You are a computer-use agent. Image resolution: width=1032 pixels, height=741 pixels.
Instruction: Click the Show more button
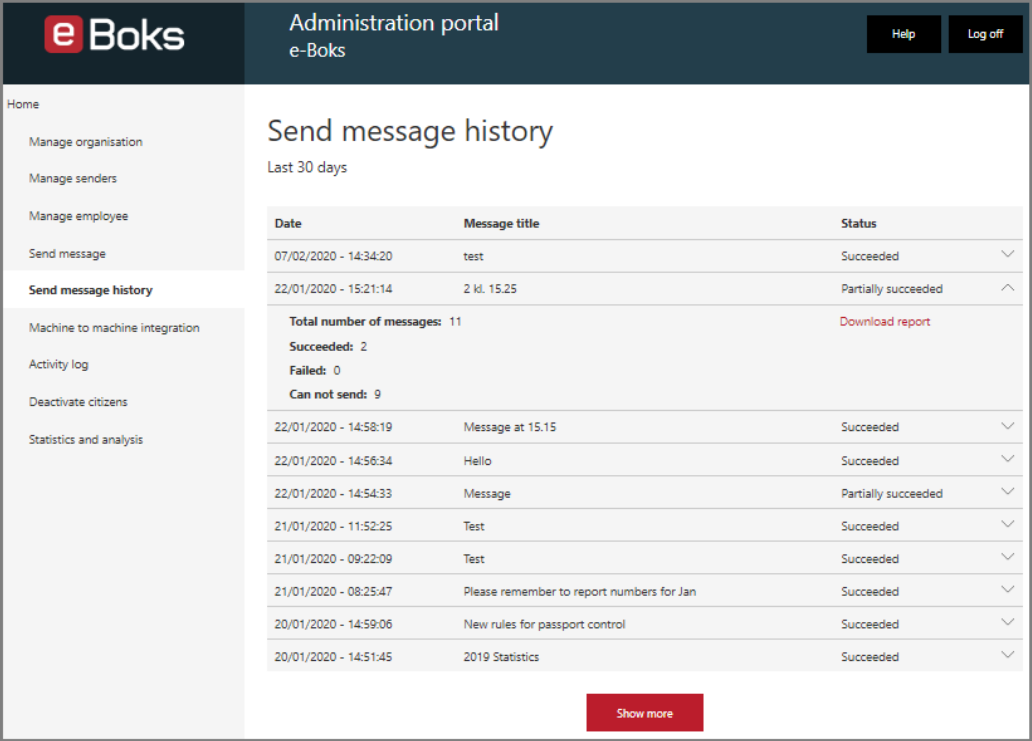coord(644,713)
